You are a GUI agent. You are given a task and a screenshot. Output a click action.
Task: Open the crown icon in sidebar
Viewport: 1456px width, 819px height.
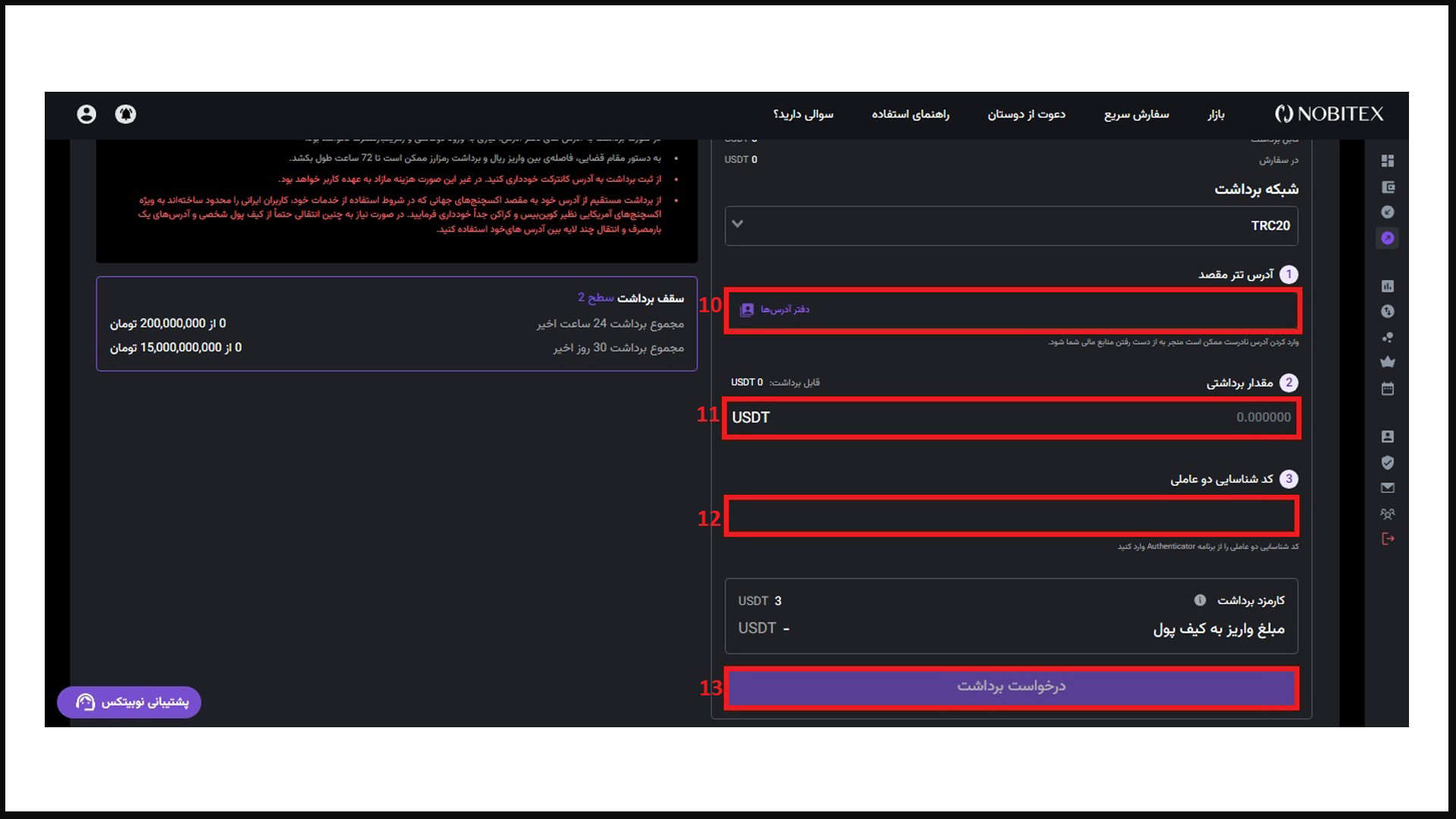[x=1388, y=362]
